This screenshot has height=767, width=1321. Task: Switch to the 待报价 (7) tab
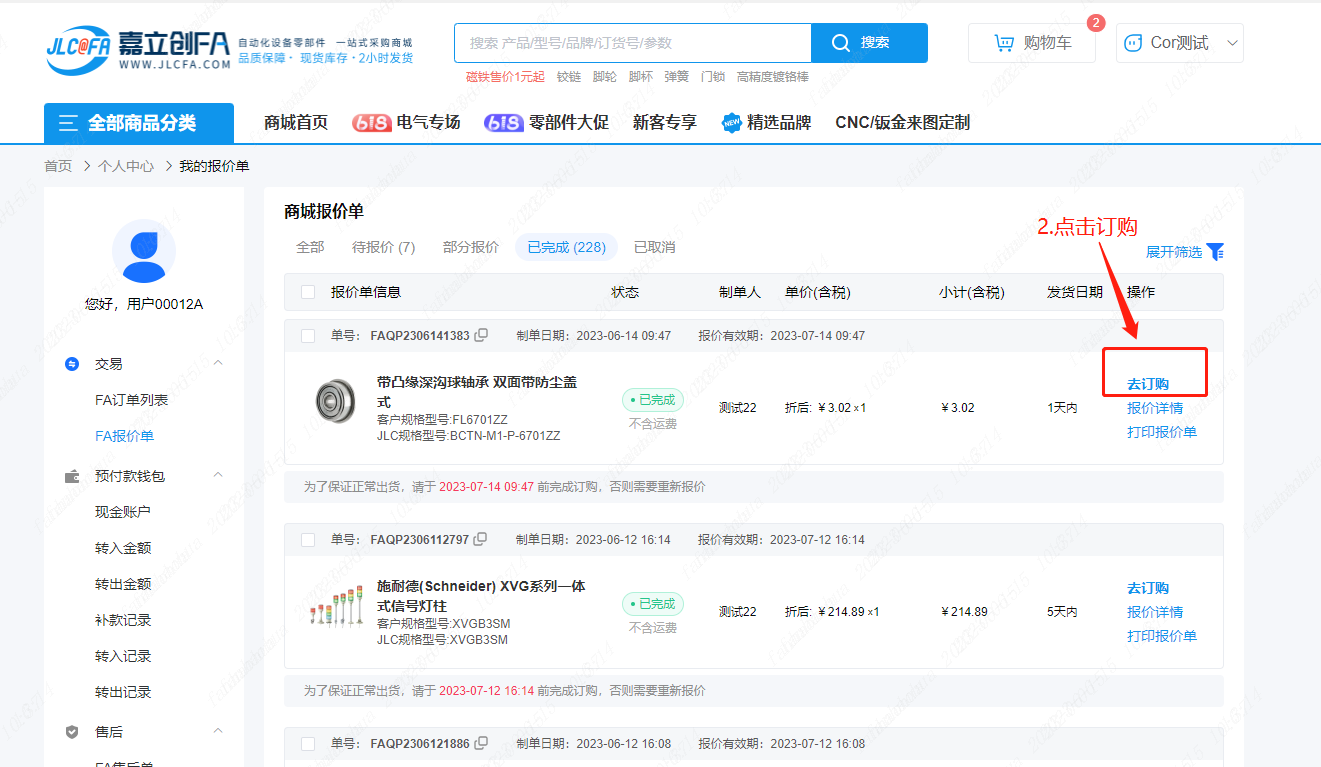(383, 247)
